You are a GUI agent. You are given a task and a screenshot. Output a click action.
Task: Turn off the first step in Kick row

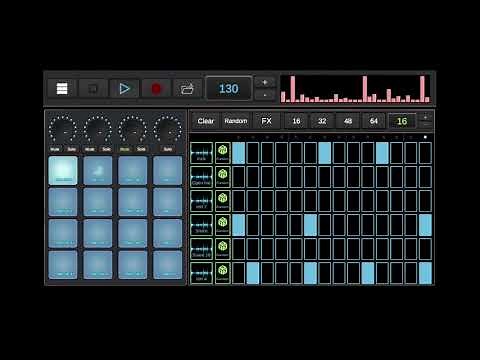point(238,153)
